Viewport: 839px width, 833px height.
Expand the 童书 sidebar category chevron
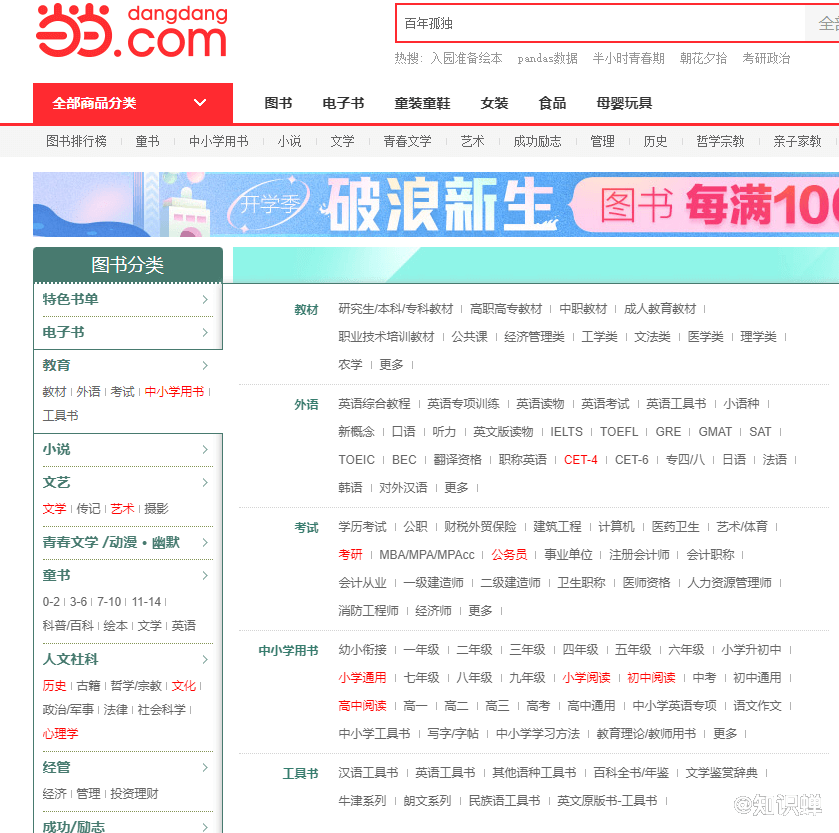[204, 575]
